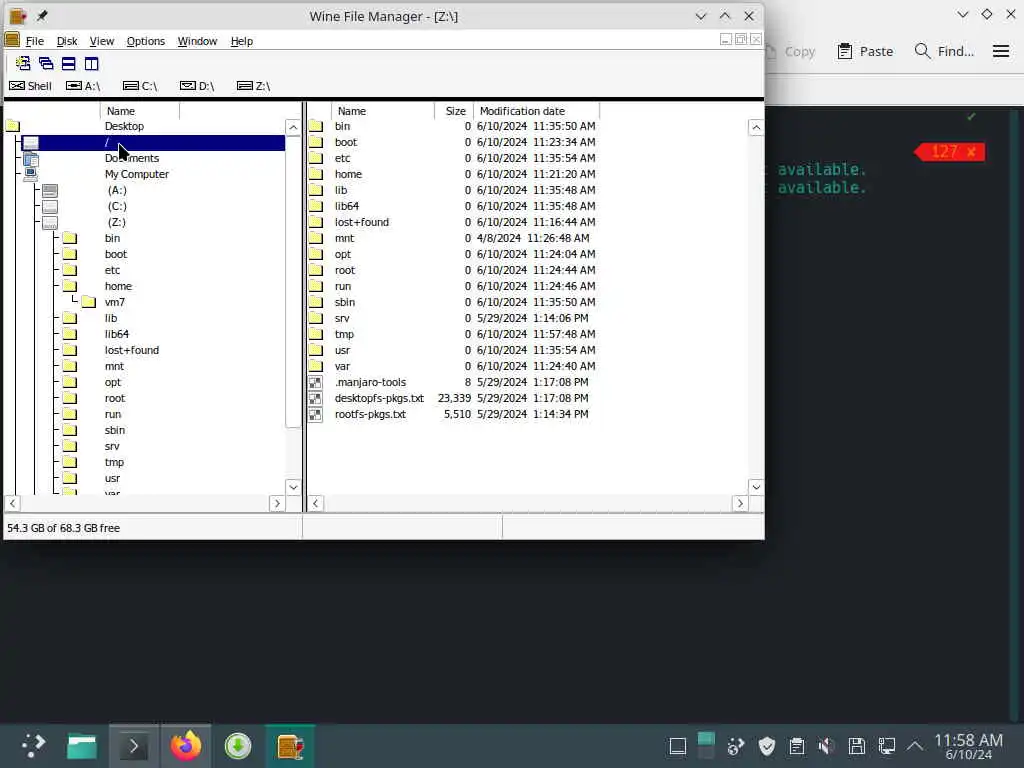This screenshot has height=768, width=1024.
Task: Open the application launcher in taskbar
Action: tap(33, 746)
